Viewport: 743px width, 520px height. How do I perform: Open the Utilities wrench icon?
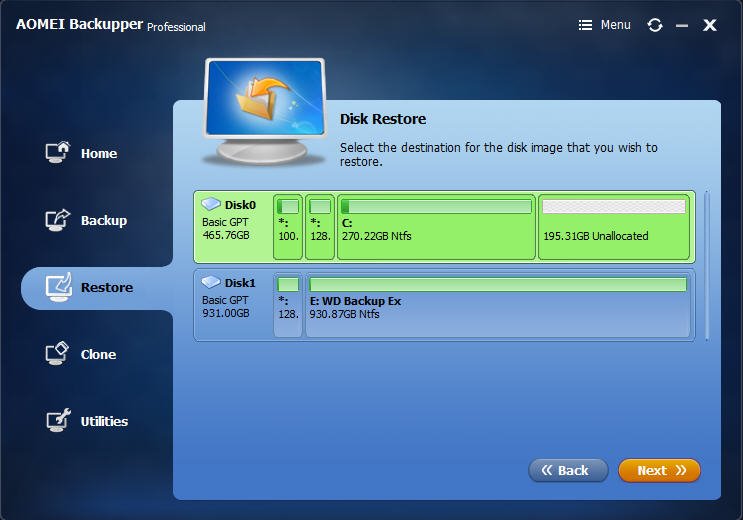click(58, 420)
